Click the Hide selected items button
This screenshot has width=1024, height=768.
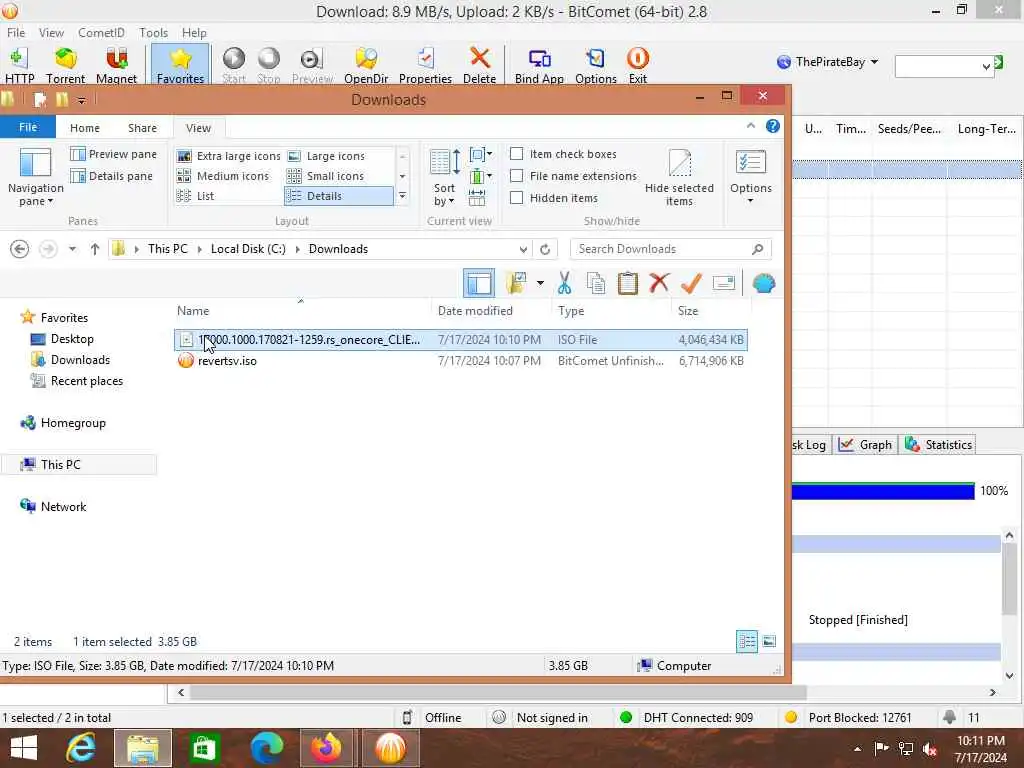[x=679, y=177]
